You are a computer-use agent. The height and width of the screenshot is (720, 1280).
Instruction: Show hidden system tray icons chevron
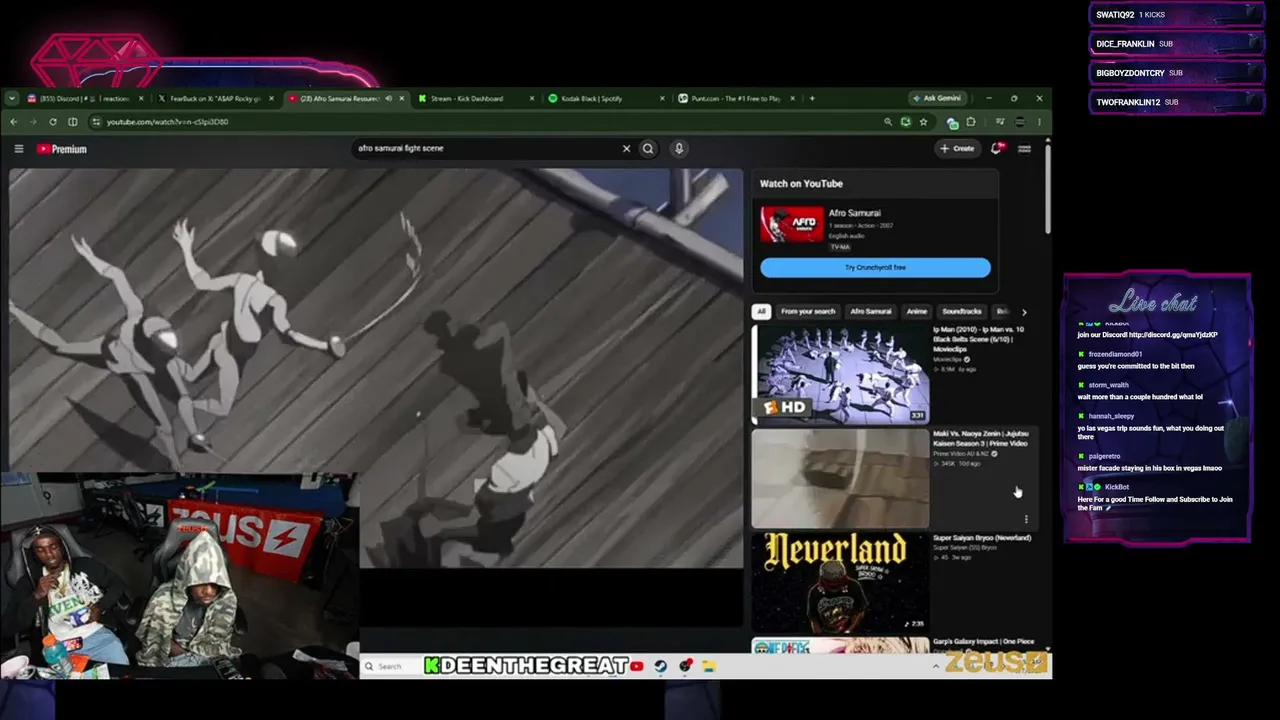(x=936, y=666)
